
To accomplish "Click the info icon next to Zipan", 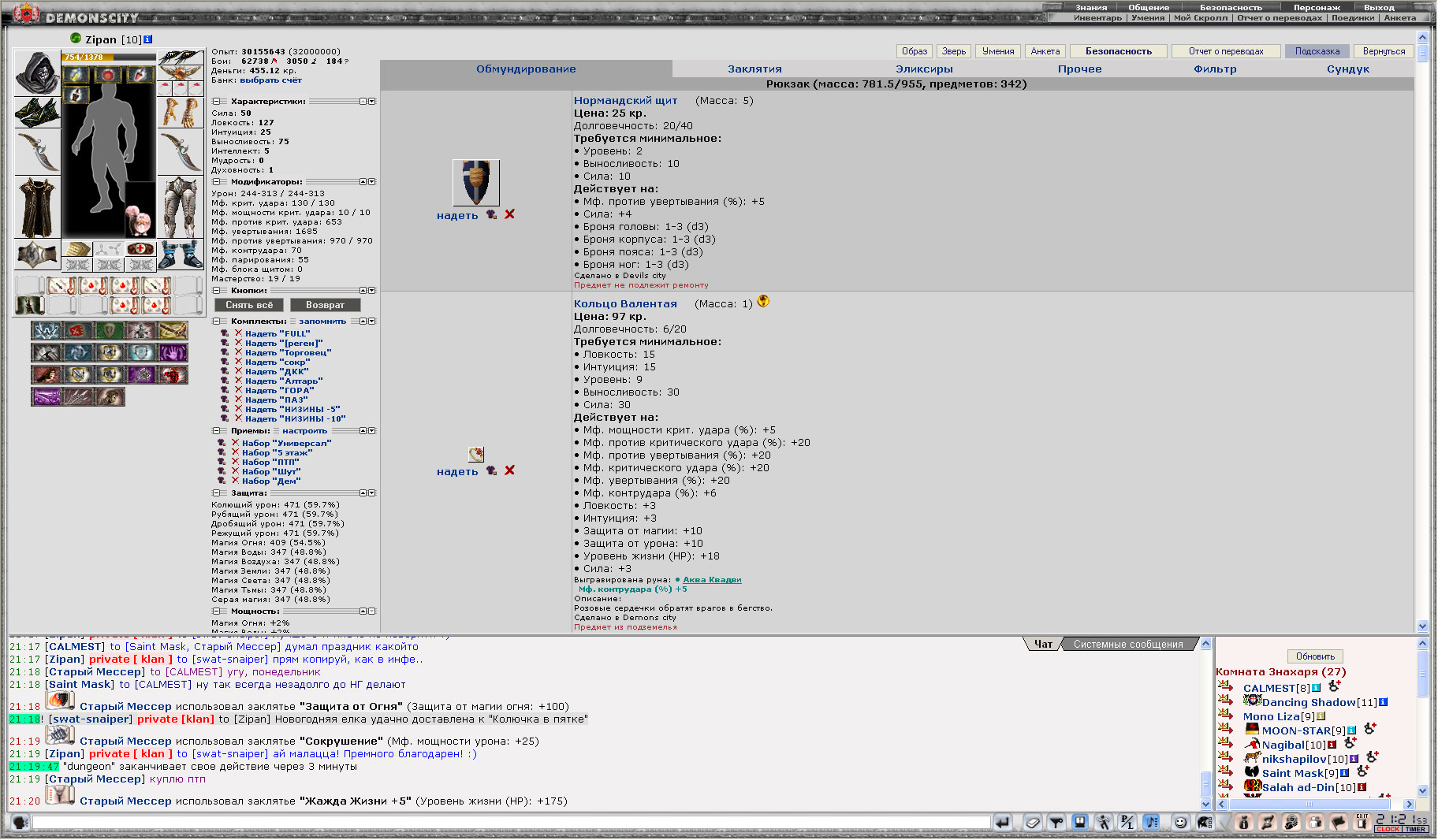I will pos(147,39).
